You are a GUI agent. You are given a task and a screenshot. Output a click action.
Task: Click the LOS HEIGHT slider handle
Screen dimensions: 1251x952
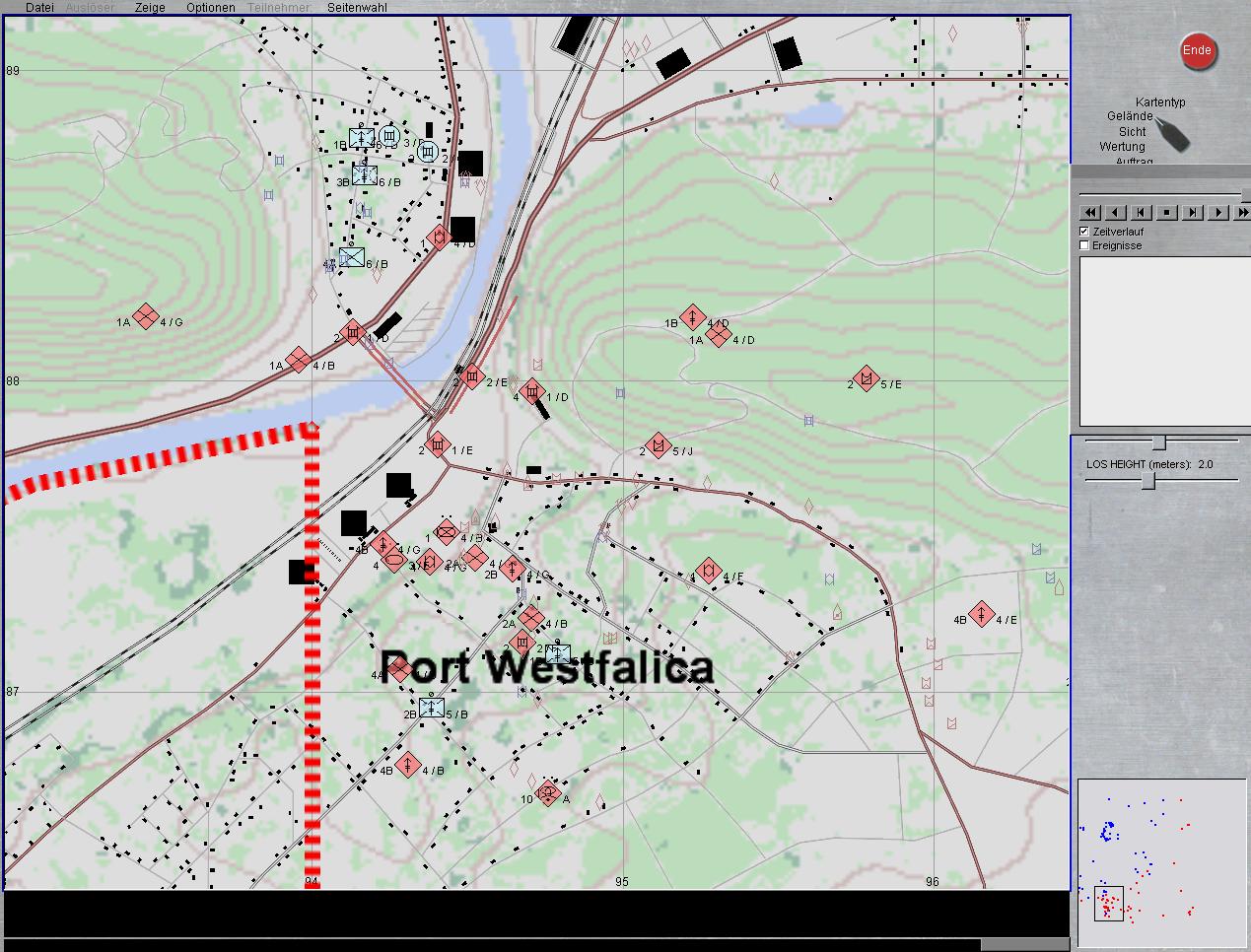click(x=1147, y=481)
